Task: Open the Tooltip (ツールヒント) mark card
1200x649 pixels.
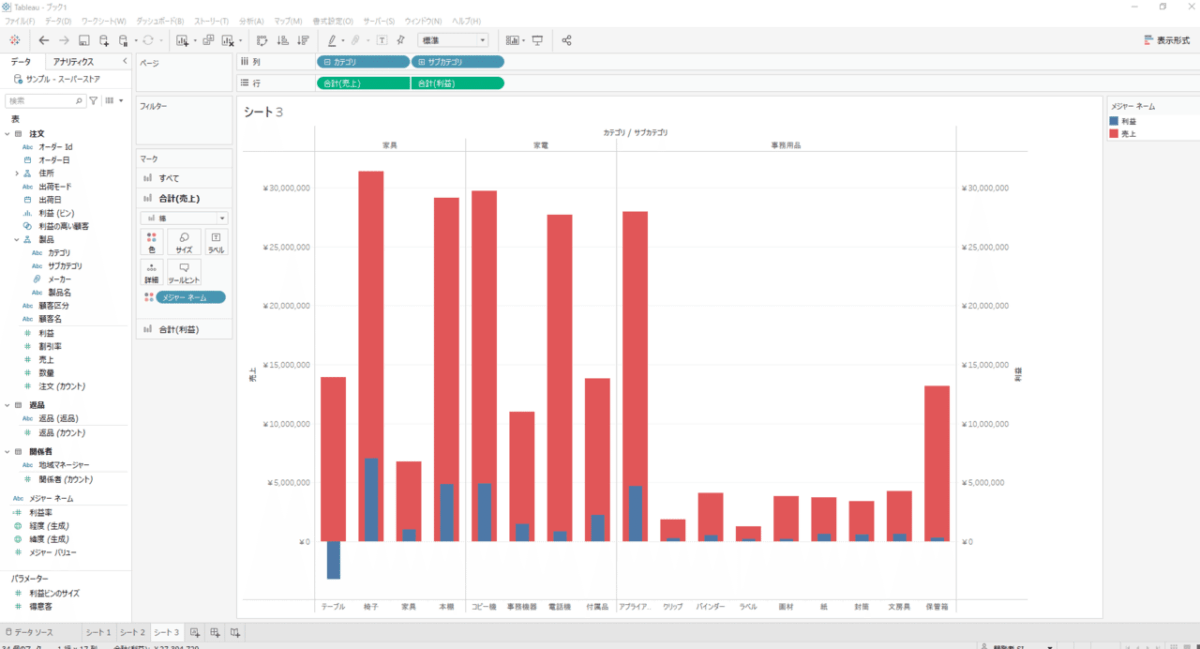Action: pyautogui.click(x=184, y=273)
